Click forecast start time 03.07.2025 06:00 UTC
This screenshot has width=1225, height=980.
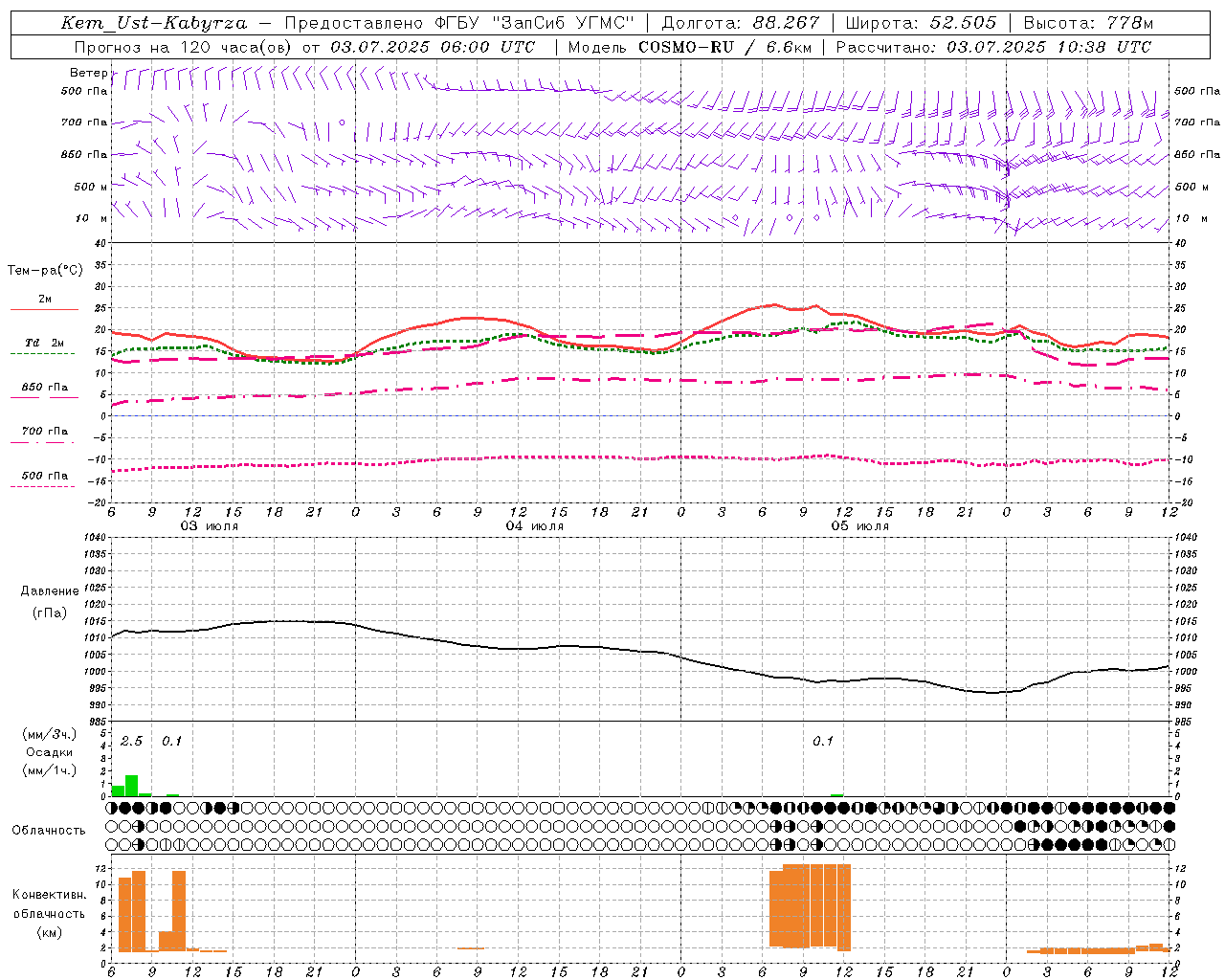pyautogui.click(x=434, y=46)
